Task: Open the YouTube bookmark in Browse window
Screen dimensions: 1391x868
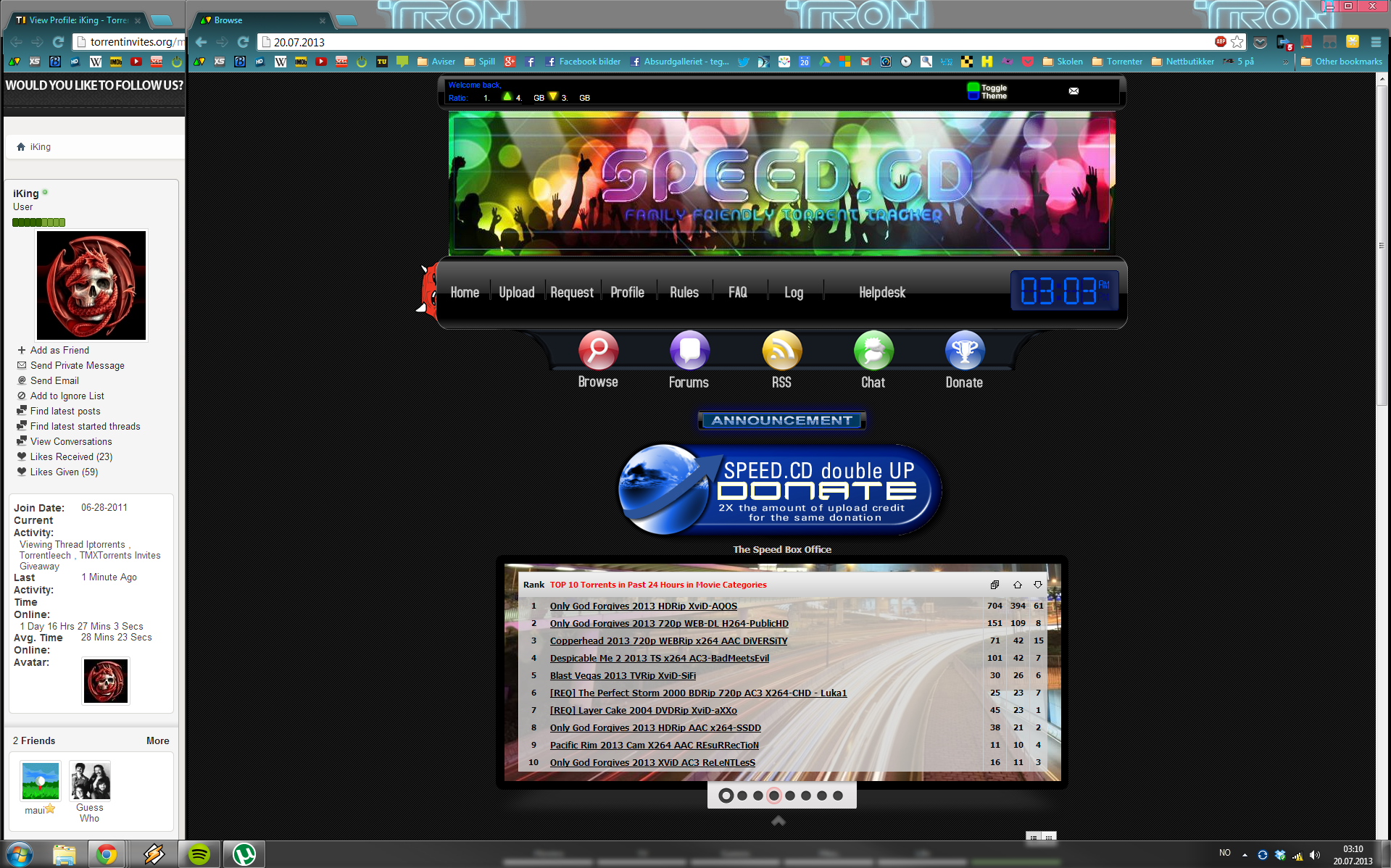Action: point(321,62)
